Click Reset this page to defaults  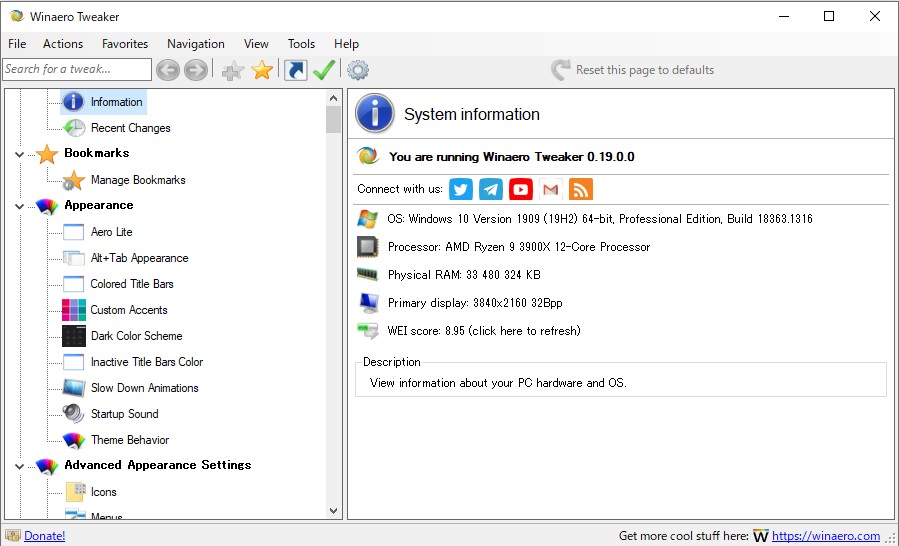click(632, 70)
